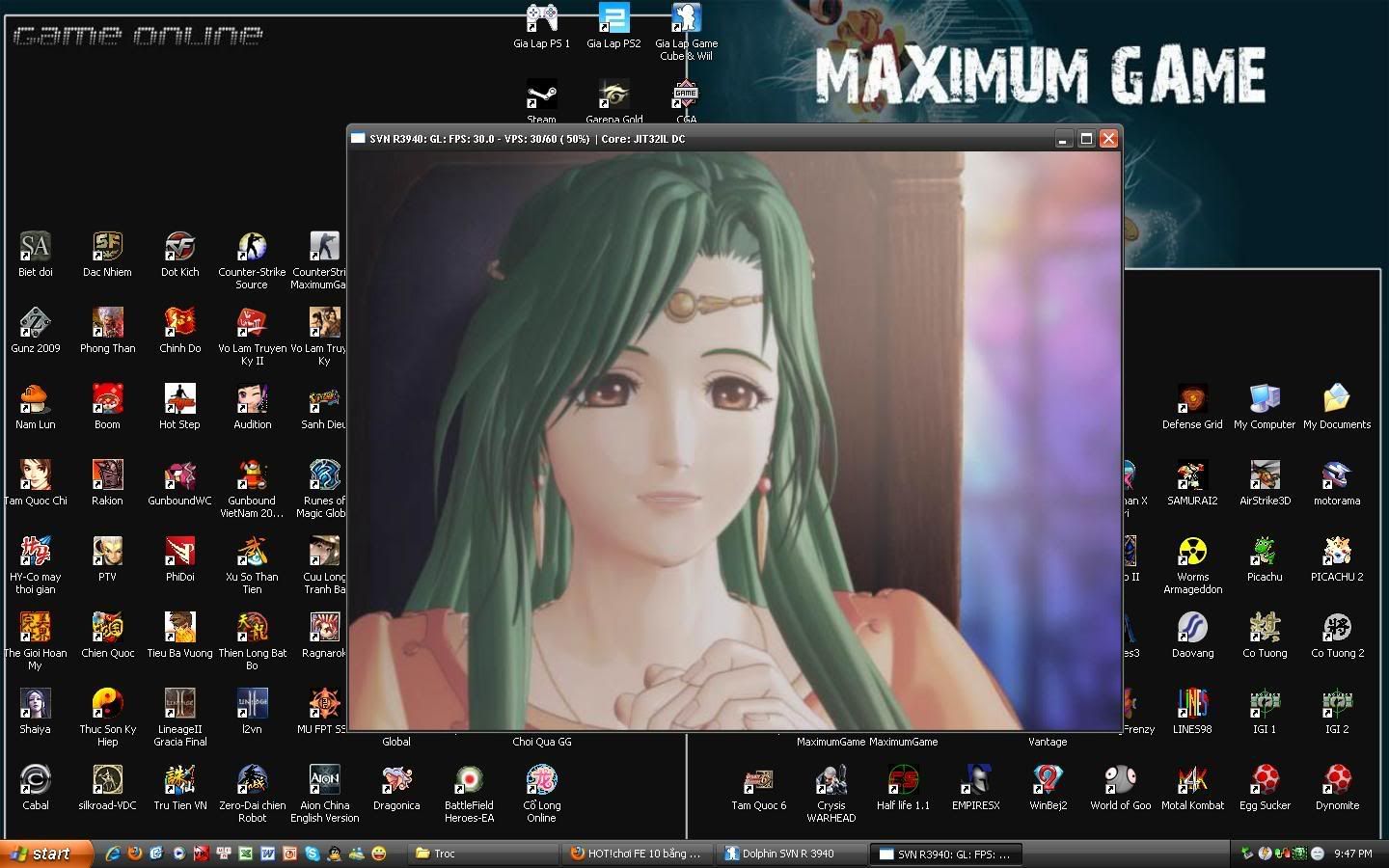Launch the GunboundWC shortcut

click(x=179, y=475)
